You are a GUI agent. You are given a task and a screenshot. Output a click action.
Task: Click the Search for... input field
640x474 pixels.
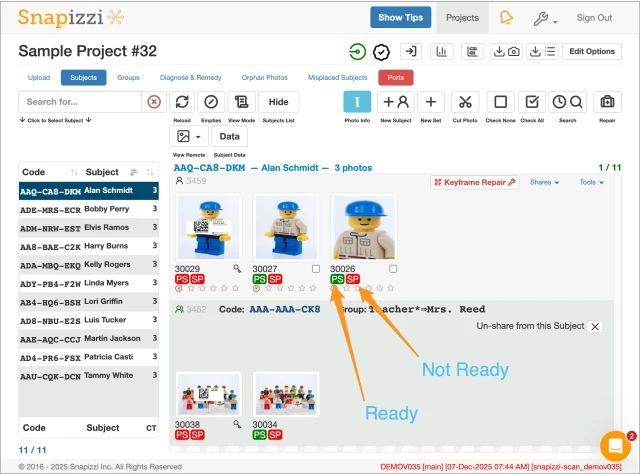click(x=80, y=102)
